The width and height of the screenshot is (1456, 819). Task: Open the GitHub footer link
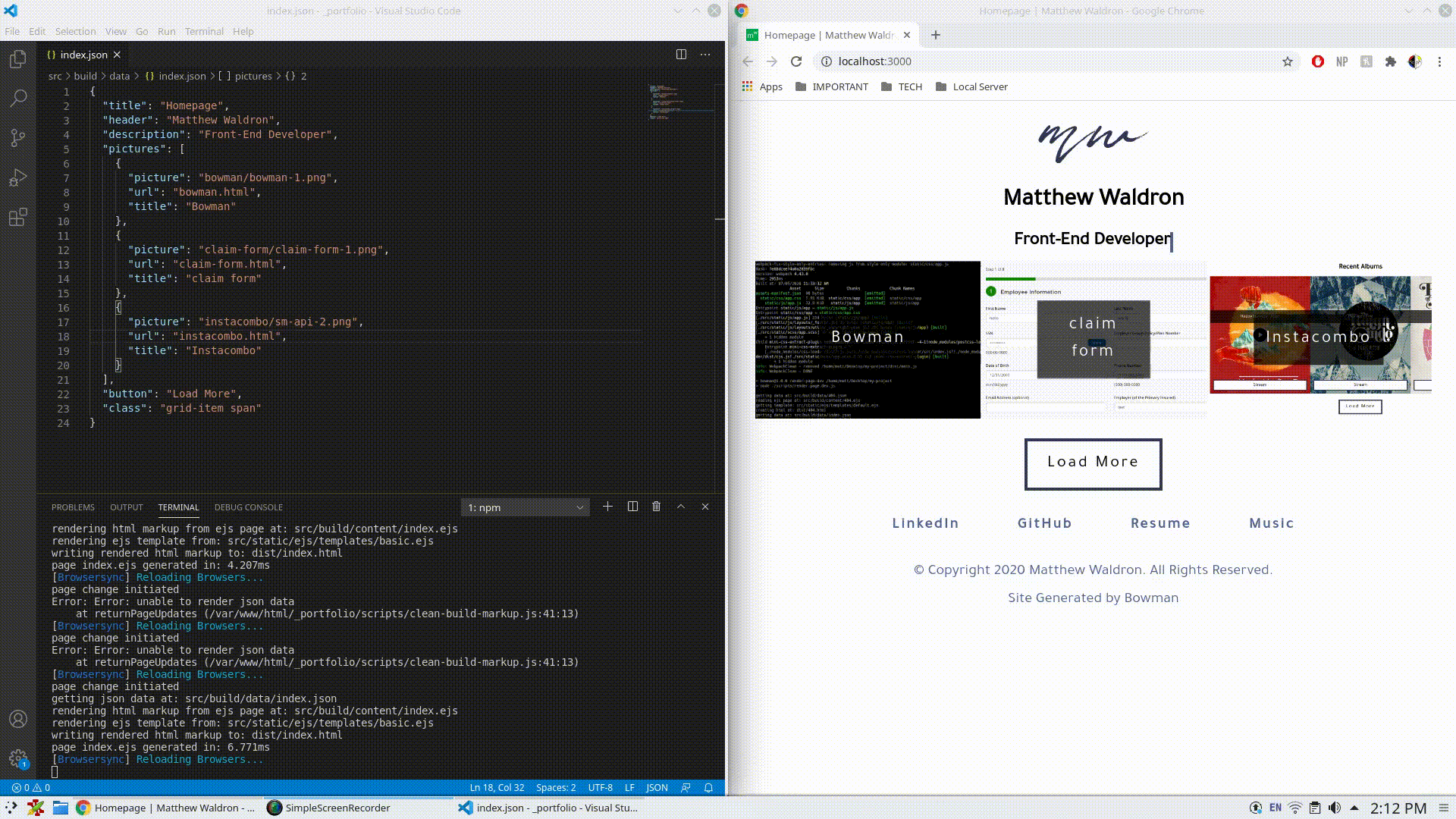tap(1044, 523)
